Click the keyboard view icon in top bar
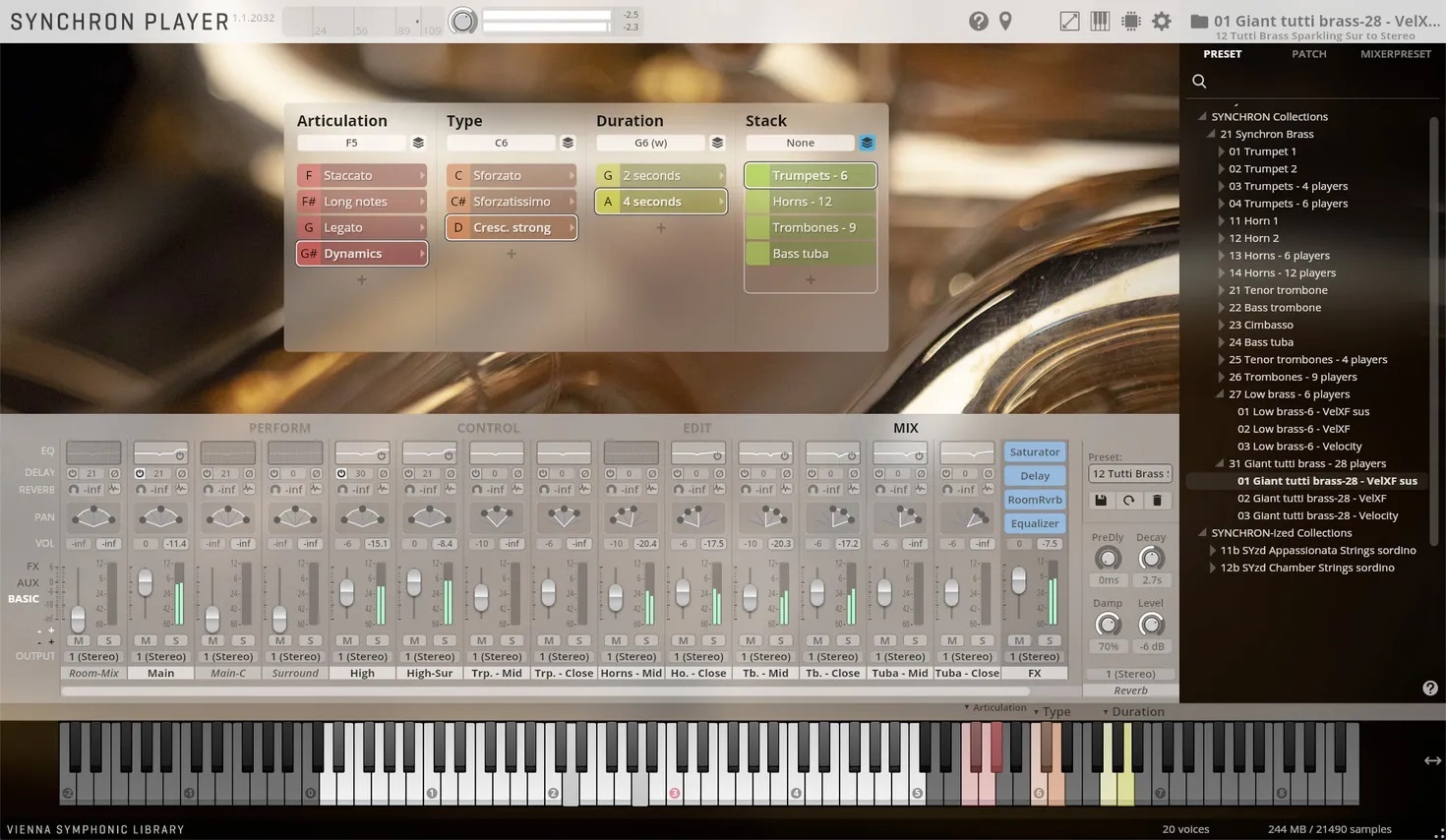 (1100, 21)
